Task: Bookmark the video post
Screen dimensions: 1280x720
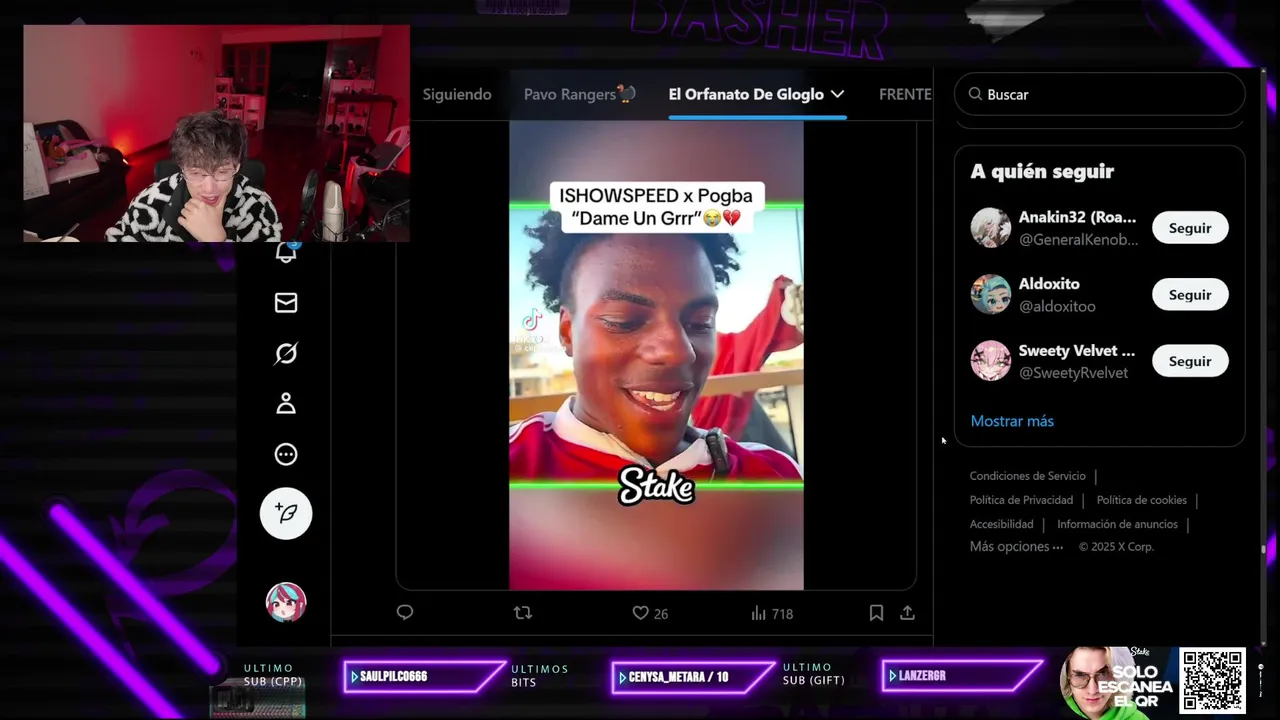Action: pyautogui.click(x=876, y=612)
